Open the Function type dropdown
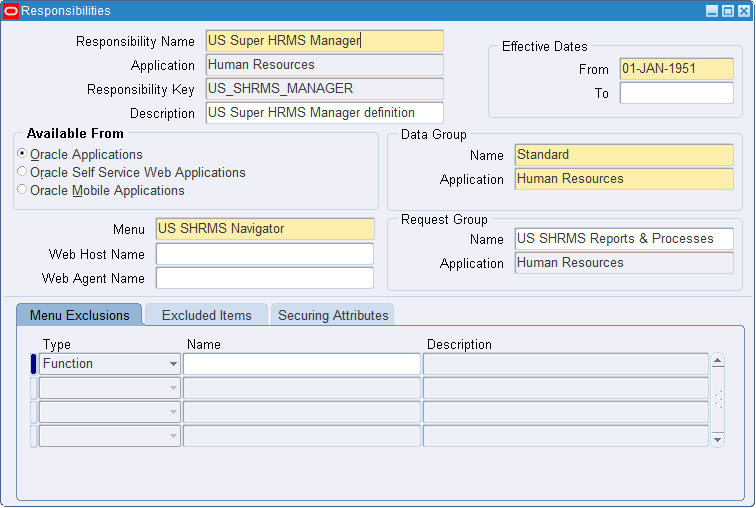The image size is (756, 508). (173, 364)
